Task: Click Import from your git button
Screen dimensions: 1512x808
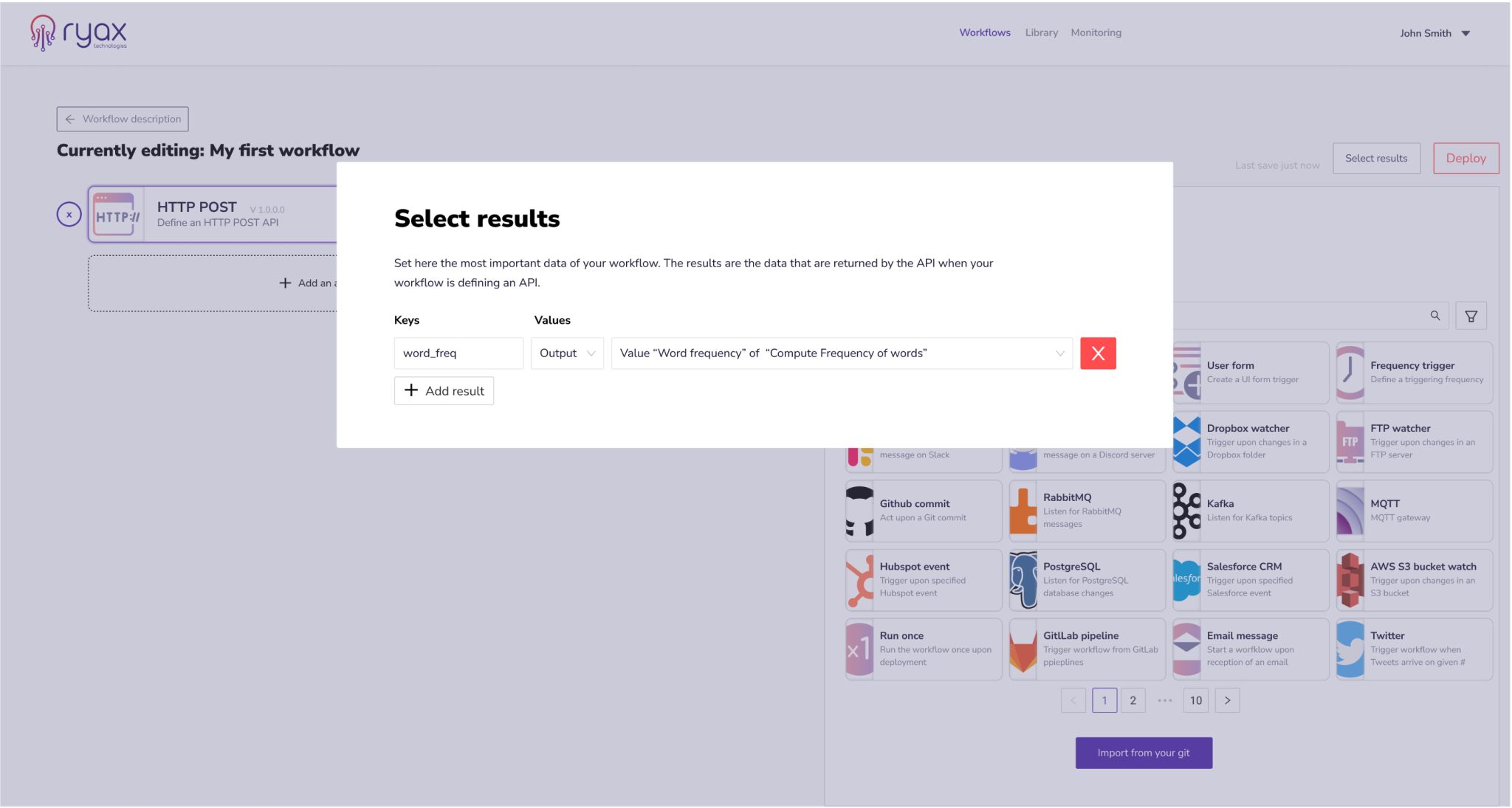Action: coord(1143,753)
